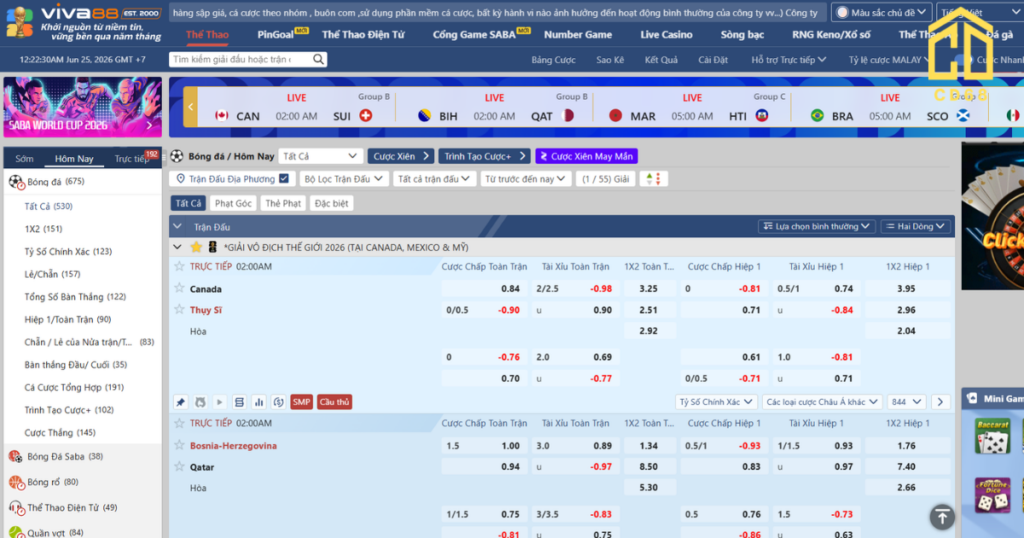Click the Viva88 logo
The width and height of the screenshot is (1024, 538).
click(83, 22)
